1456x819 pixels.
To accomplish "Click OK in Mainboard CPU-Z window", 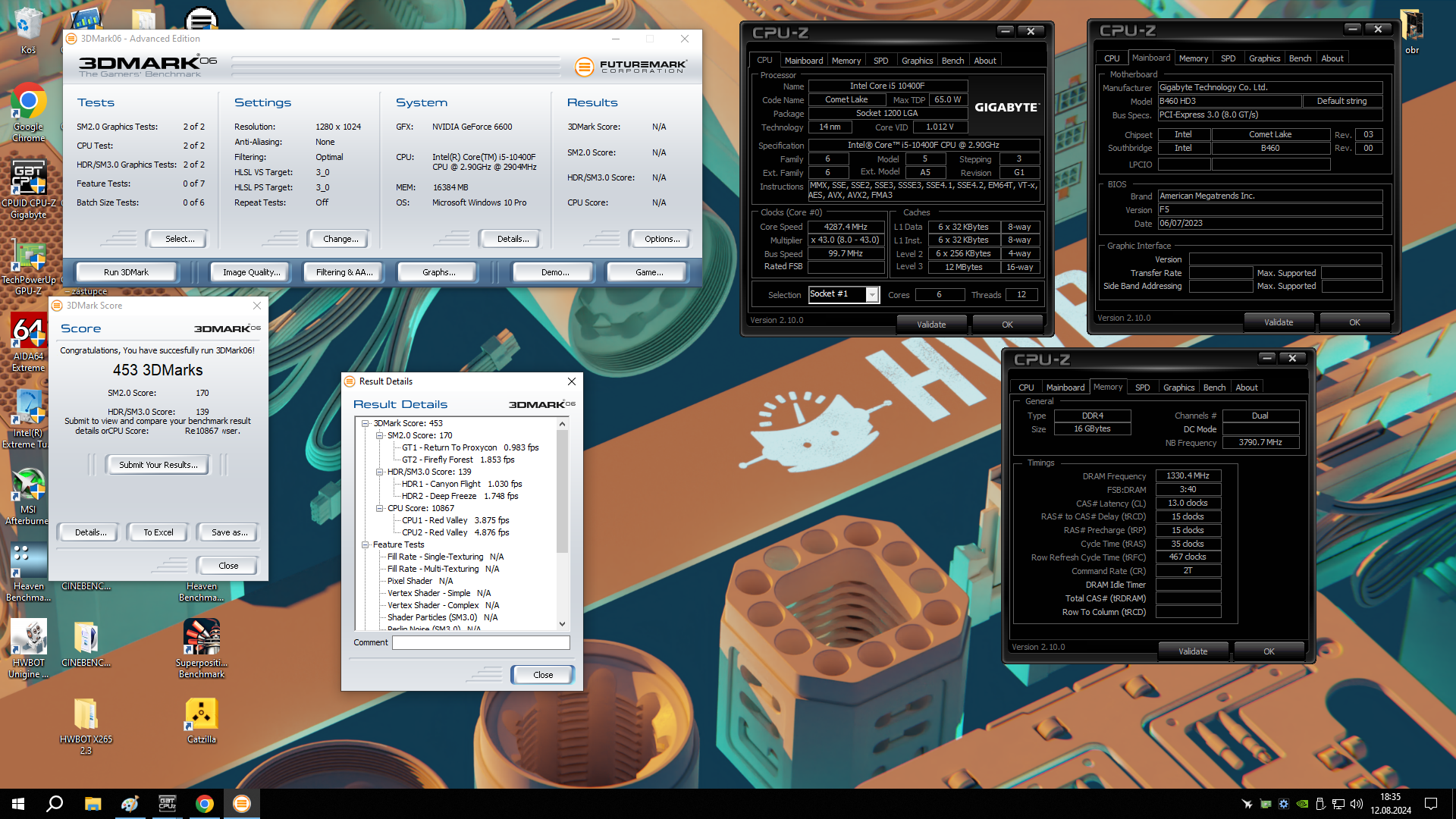I will [1354, 322].
